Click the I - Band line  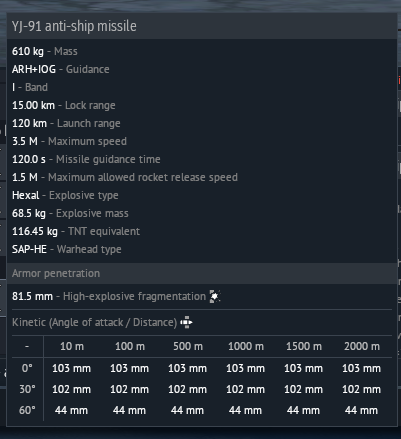coord(30,87)
